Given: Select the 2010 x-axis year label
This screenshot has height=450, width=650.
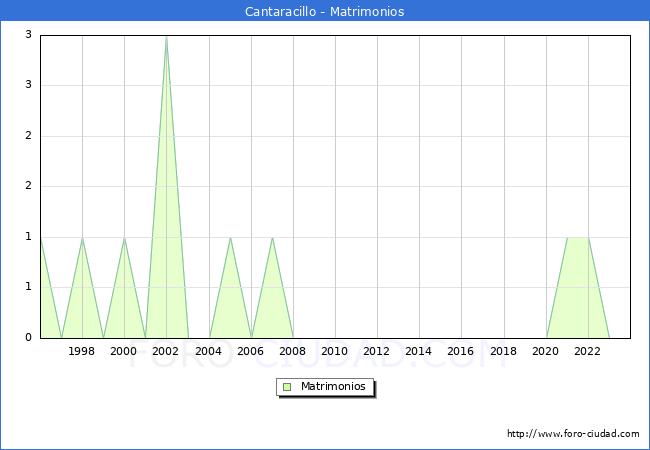Looking at the screenshot, I should (335, 351).
